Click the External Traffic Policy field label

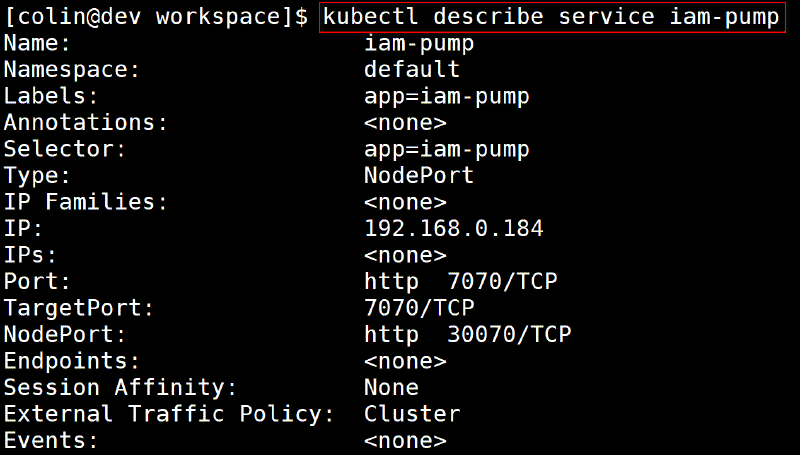click(169, 414)
